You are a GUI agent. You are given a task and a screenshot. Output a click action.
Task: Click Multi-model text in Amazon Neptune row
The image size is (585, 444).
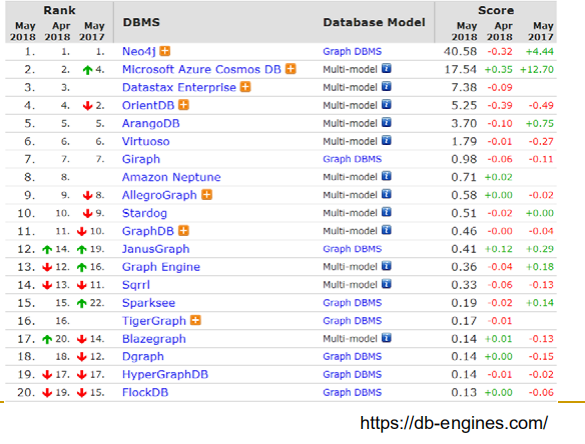click(x=350, y=177)
